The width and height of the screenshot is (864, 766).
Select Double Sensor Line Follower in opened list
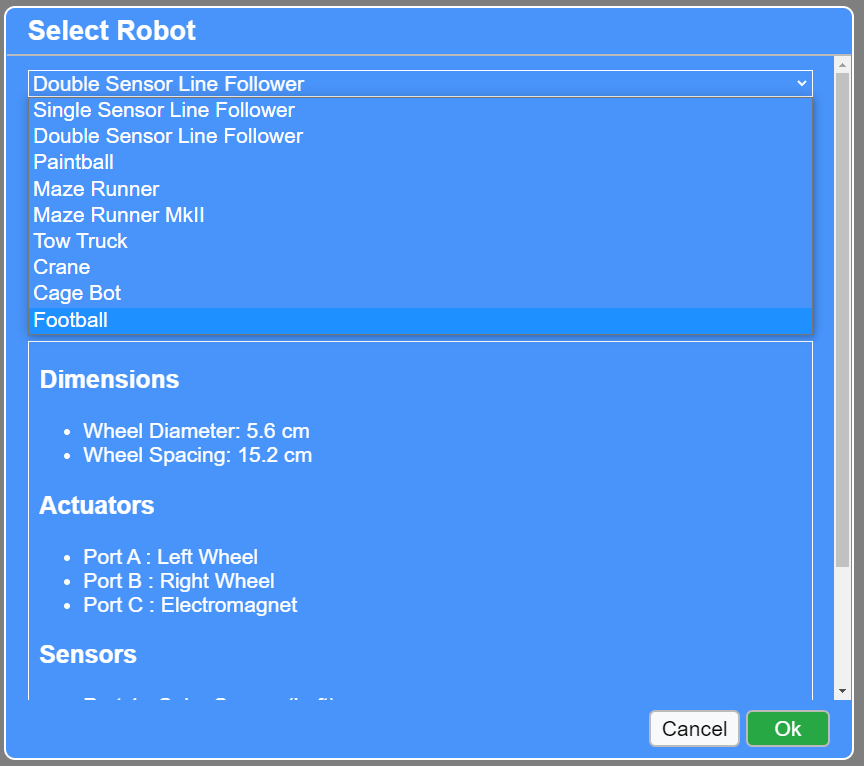tap(168, 136)
